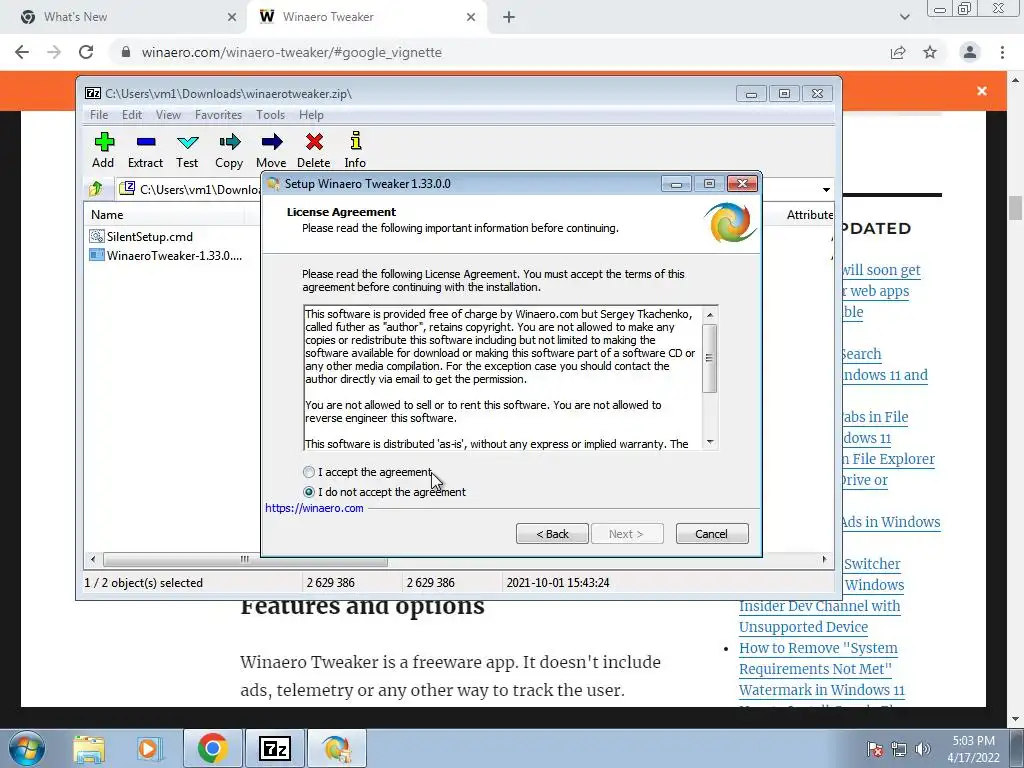The image size is (1024, 768).
Task: Click the up-folder icon in 7-Zip address bar
Action: click(96, 189)
